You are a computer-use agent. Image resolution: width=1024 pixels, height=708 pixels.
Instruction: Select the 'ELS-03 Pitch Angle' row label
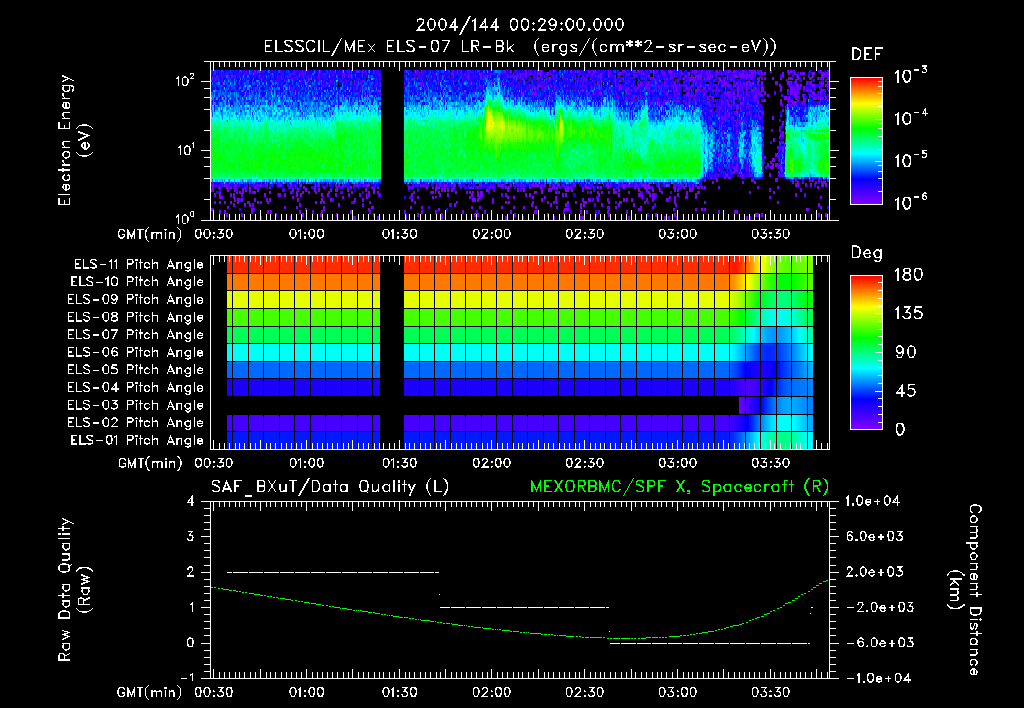click(x=136, y=405)
